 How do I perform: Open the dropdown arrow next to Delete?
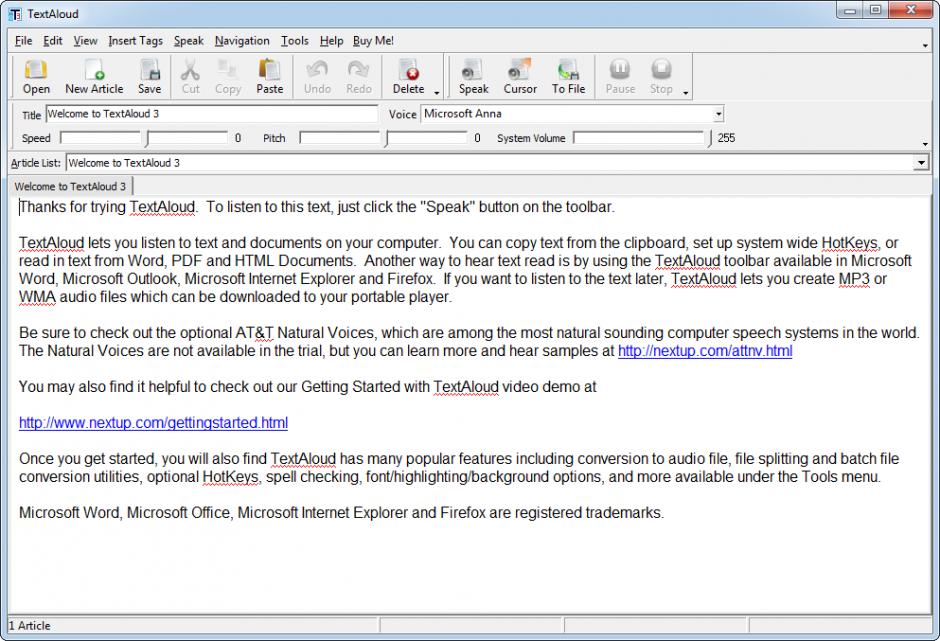click(436, 92)
